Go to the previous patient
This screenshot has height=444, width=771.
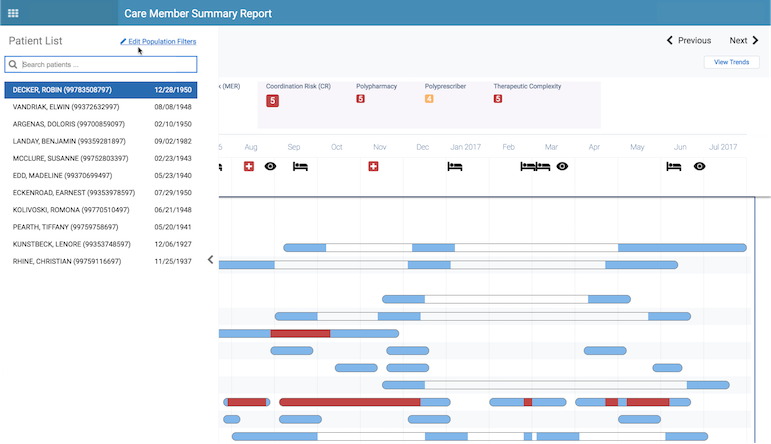point(689,40)
